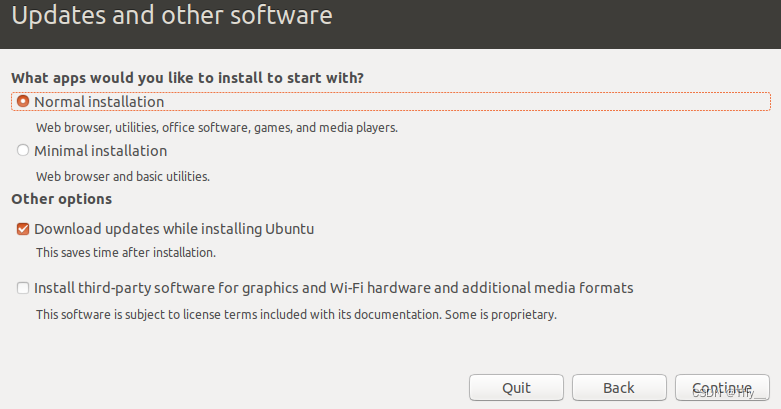Image resolution: width=781 pixels, height=409 pixels.
Task: Click the third-party software for graphics label
Action: [334, 288]
